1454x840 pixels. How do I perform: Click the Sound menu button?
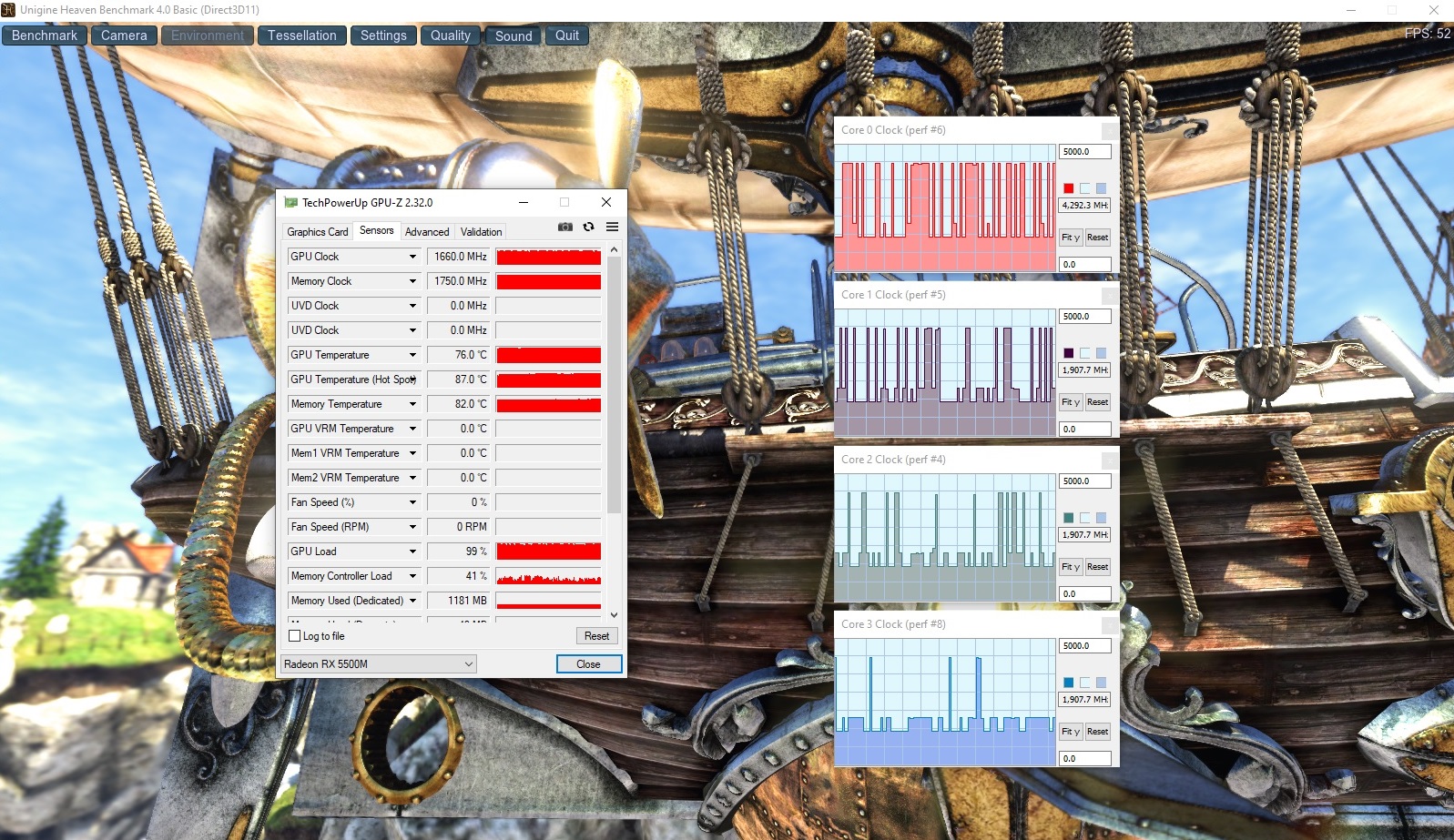point(513,35)
